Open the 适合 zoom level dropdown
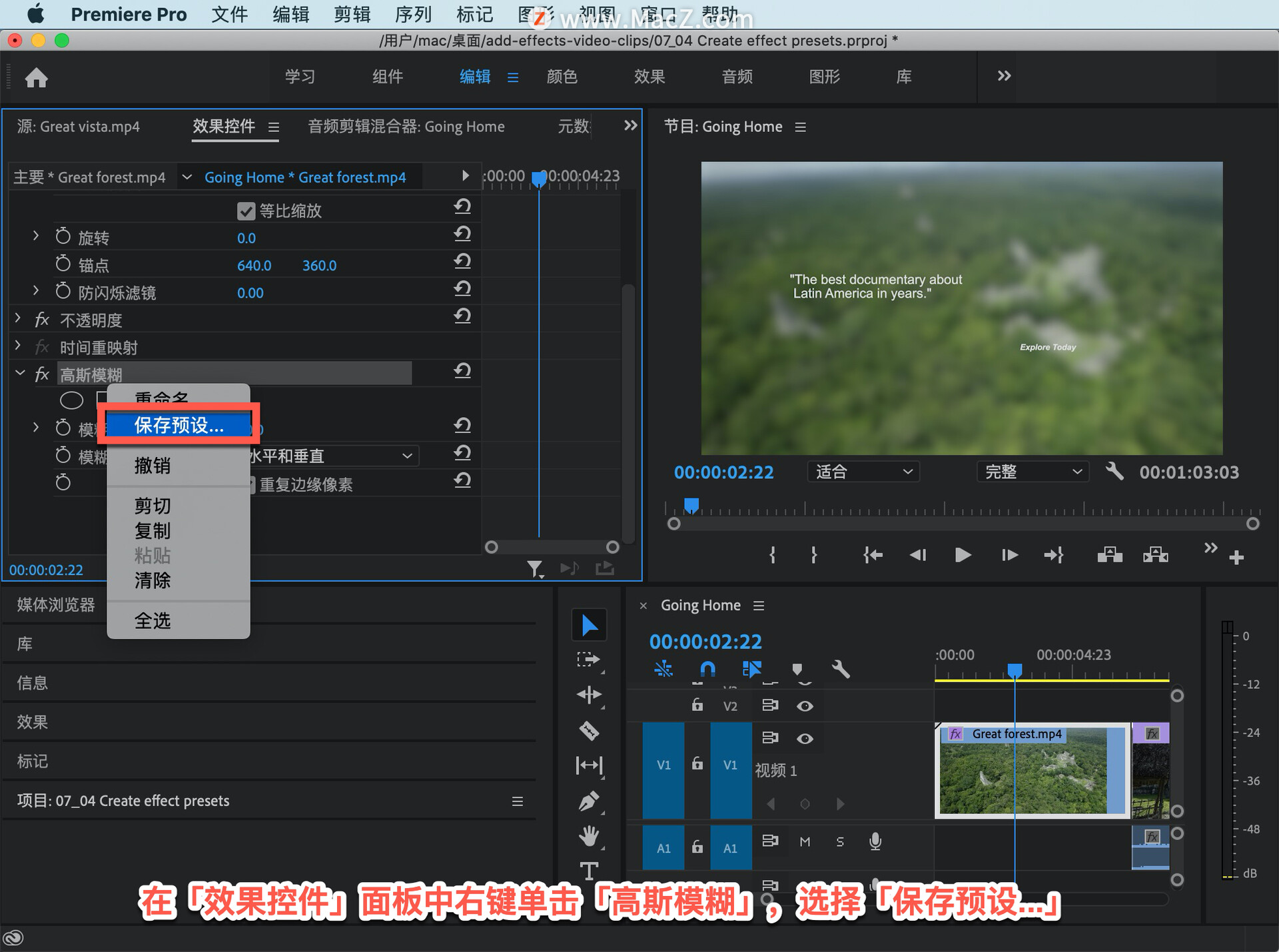 coord(863,472)
